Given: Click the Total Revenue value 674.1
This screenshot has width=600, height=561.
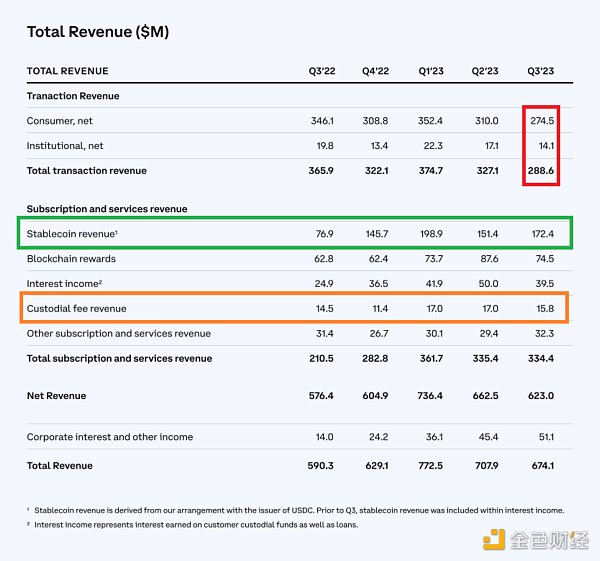Looking at the screenshot, I should [541, 465].
